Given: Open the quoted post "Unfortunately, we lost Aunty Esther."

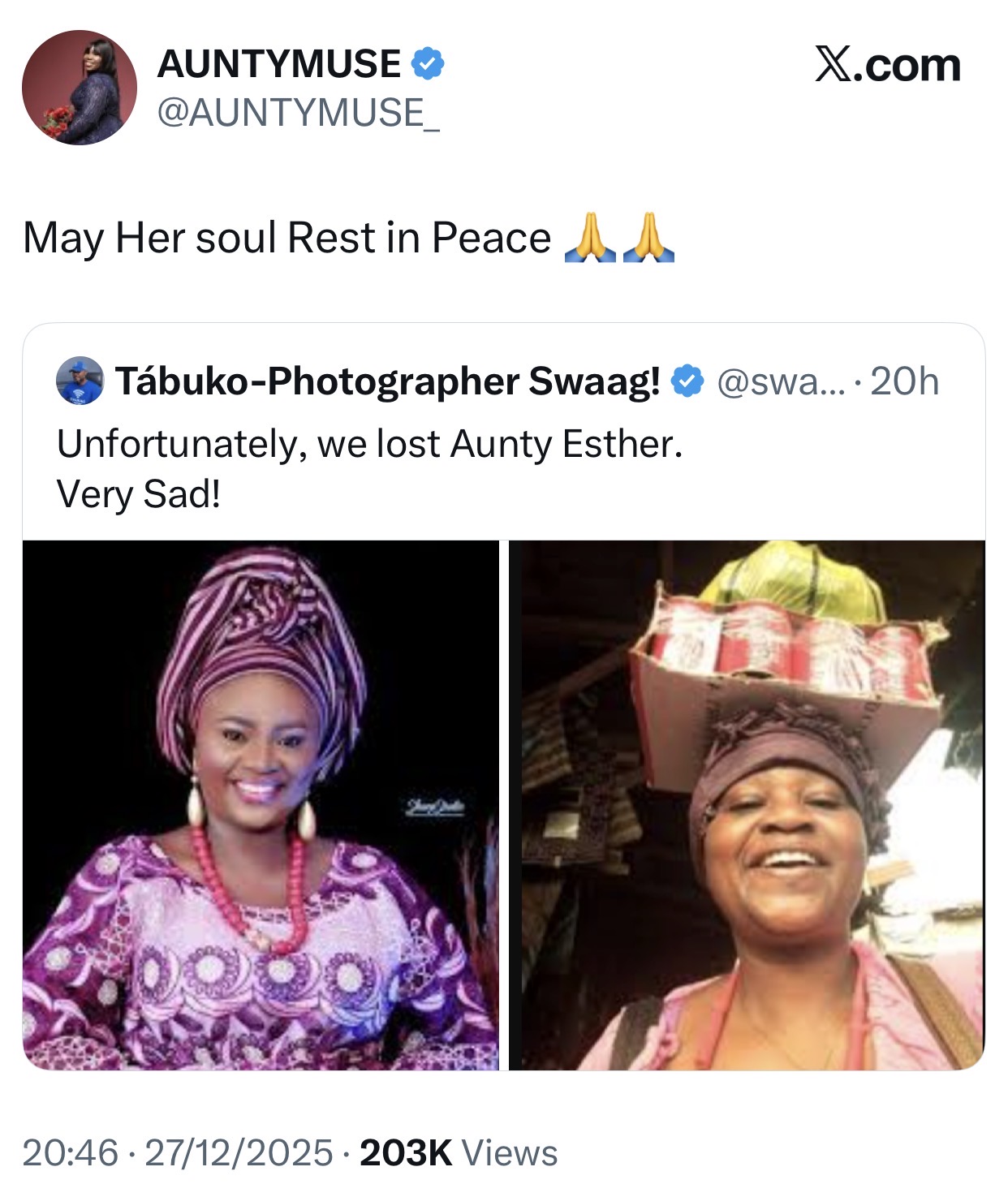Looking at the screenshot, I should pyautogui.click(x=370, y=444).
